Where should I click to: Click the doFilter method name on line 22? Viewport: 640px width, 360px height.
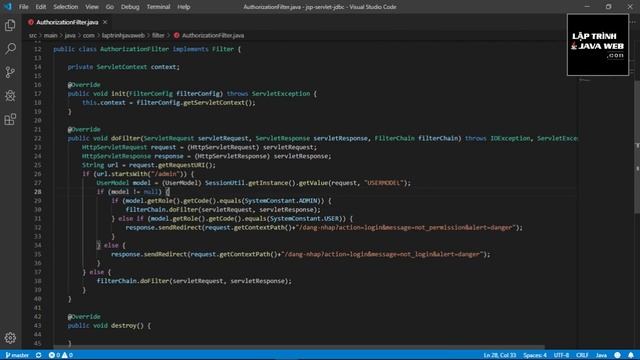126,138
